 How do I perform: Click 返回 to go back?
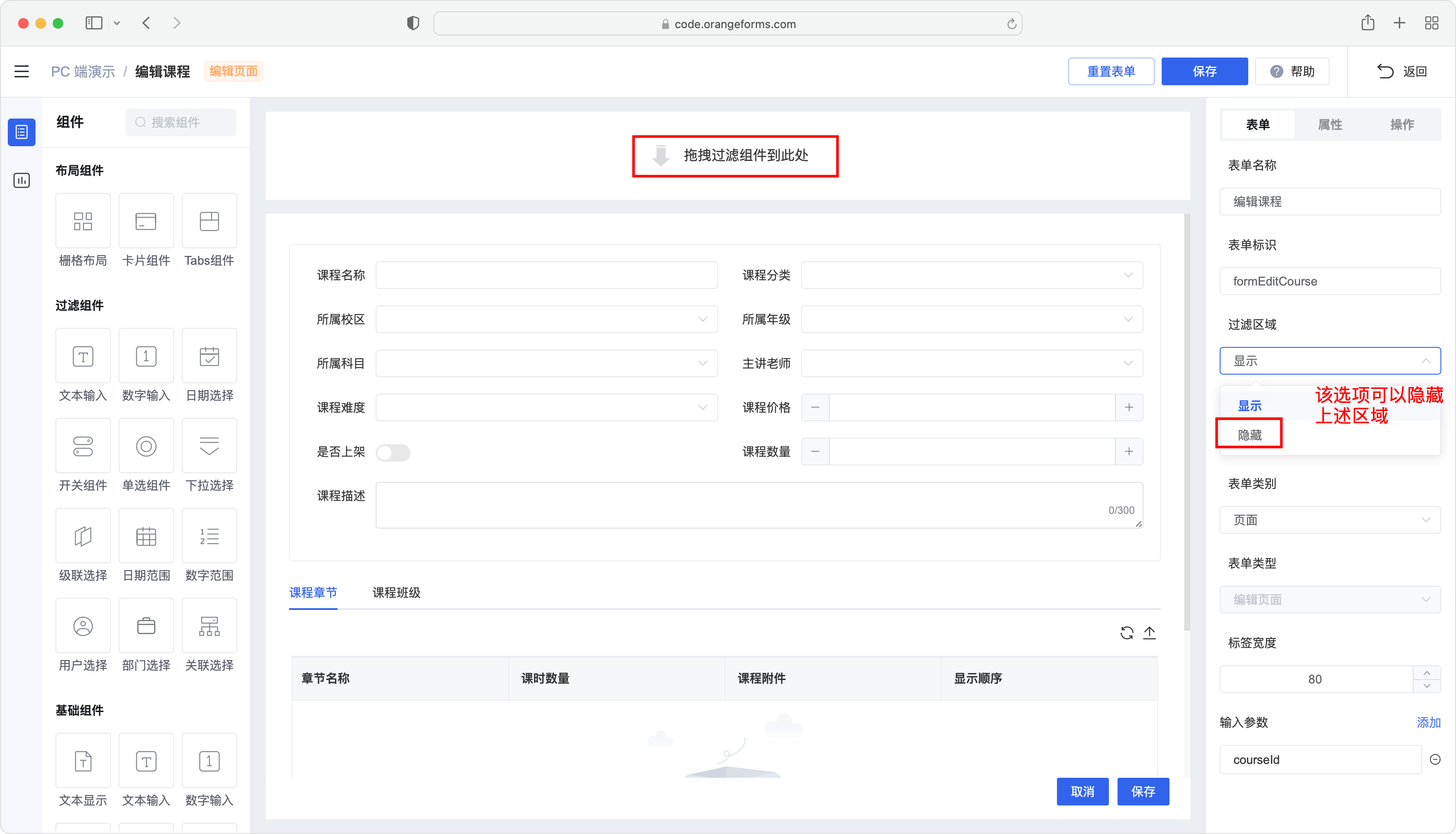pyautogui.click(x=1402, y=72)
